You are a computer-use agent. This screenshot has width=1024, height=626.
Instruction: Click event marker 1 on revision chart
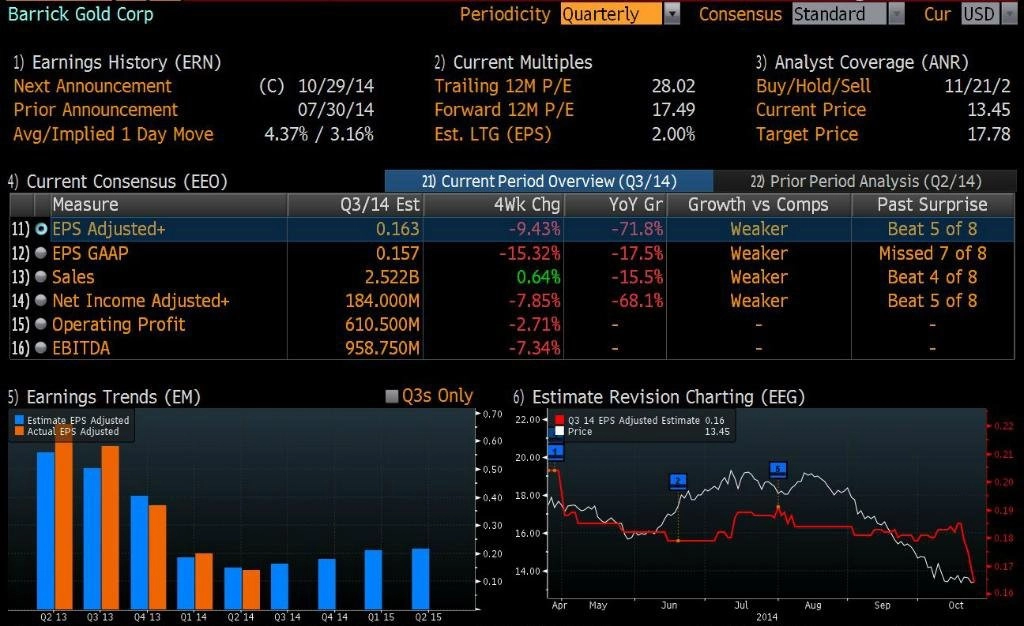(556, 451)
